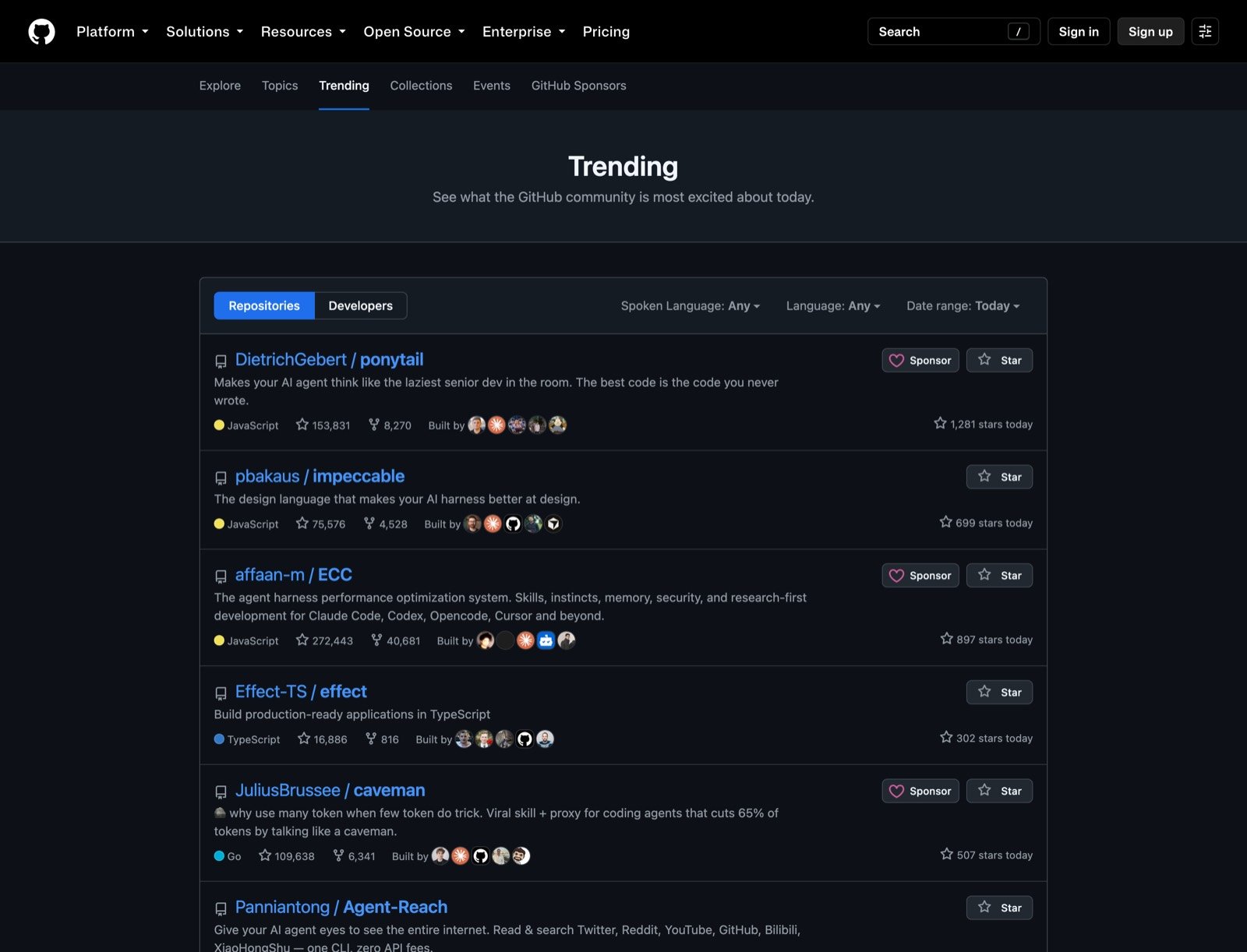Star the pbakaus/impeccable repository
1247x952 pixels.
pos(999,477)
